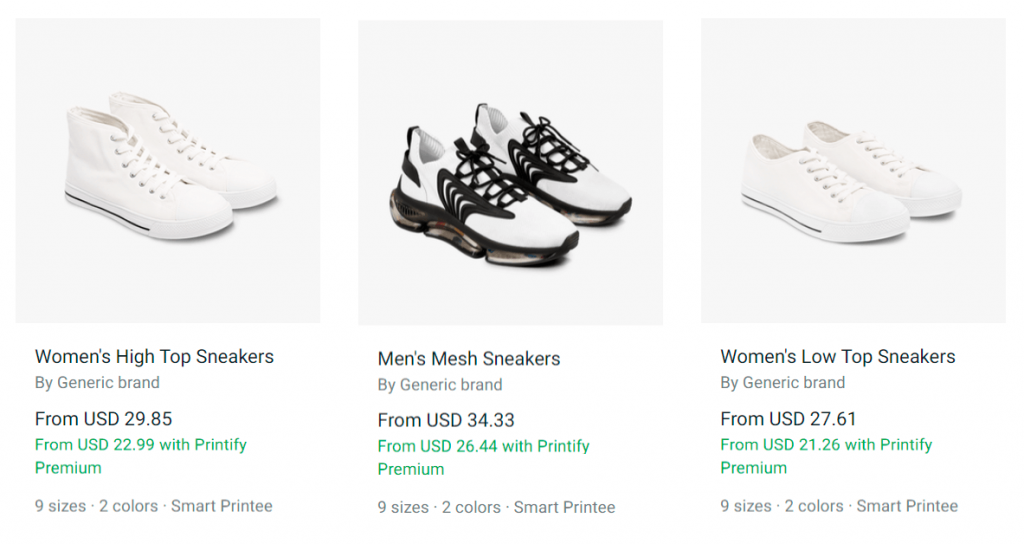
Task: Open the USD 22.99 Printify Premium offer
Action: point(140,456)
